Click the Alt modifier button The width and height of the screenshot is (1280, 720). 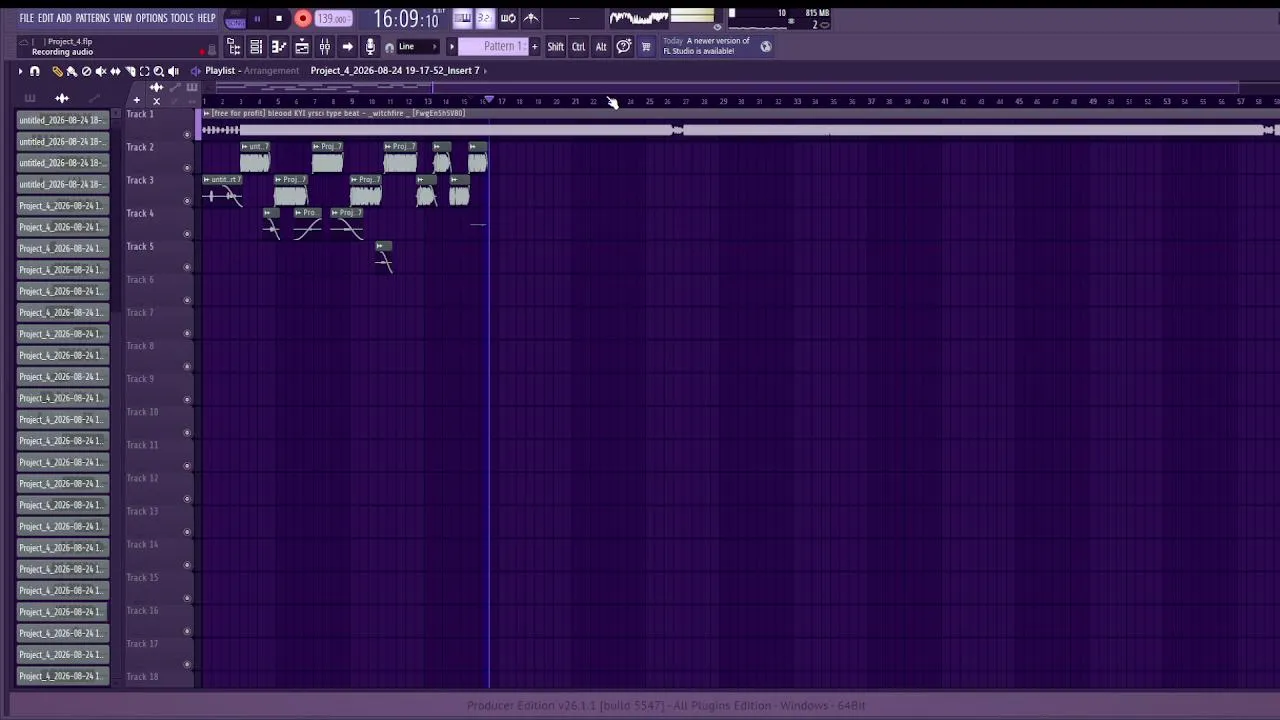click(601, 47)
